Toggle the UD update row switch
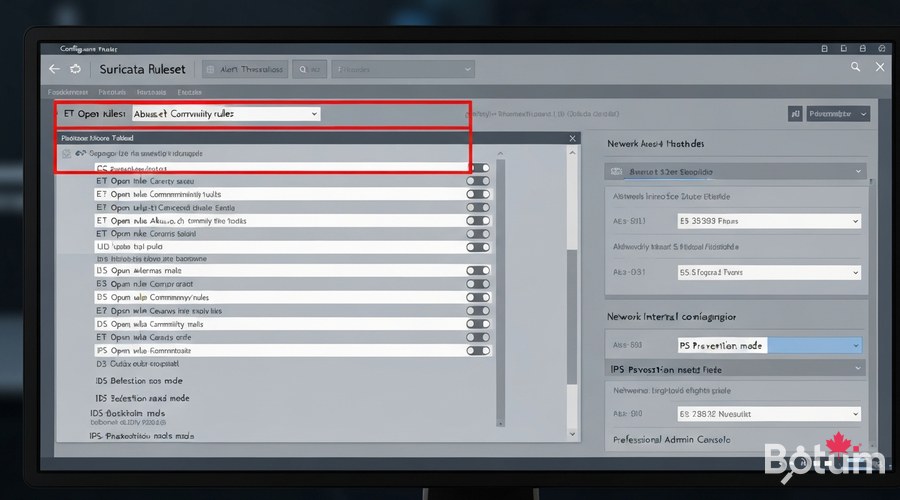900x500 pixels. [x=478, y=247]
